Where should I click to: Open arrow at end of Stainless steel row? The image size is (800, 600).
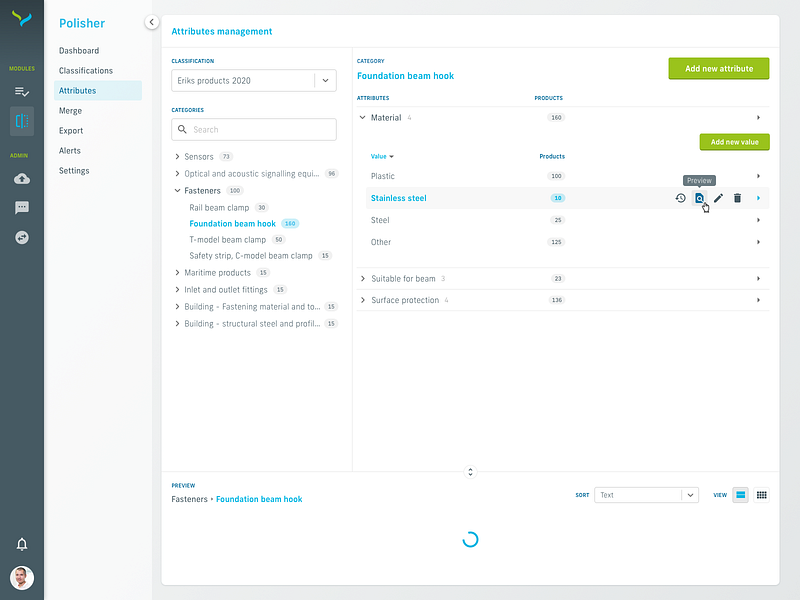click(x=758, y=198)
